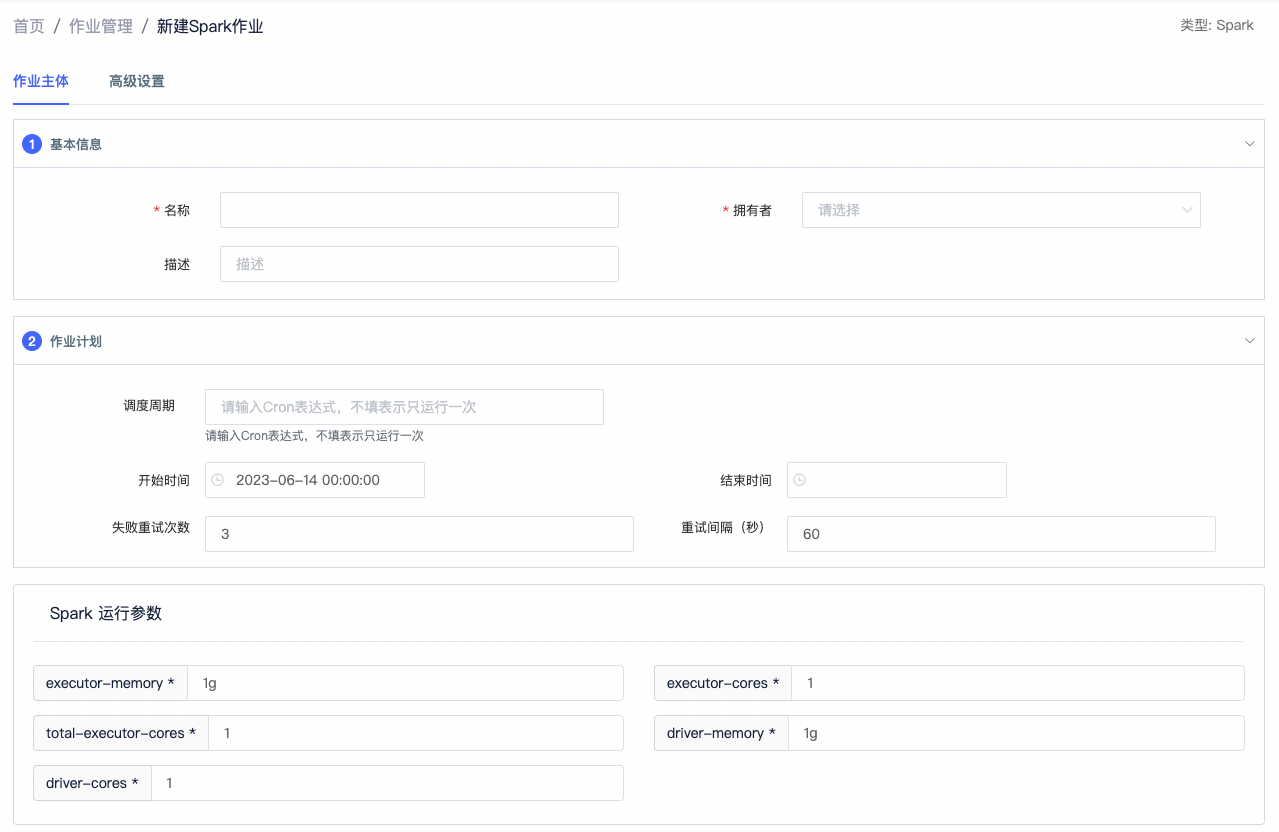Viewport: 1279px width, 832px height.
Task: Click the 基本信息 section title
Action: [x=76, y=144]
